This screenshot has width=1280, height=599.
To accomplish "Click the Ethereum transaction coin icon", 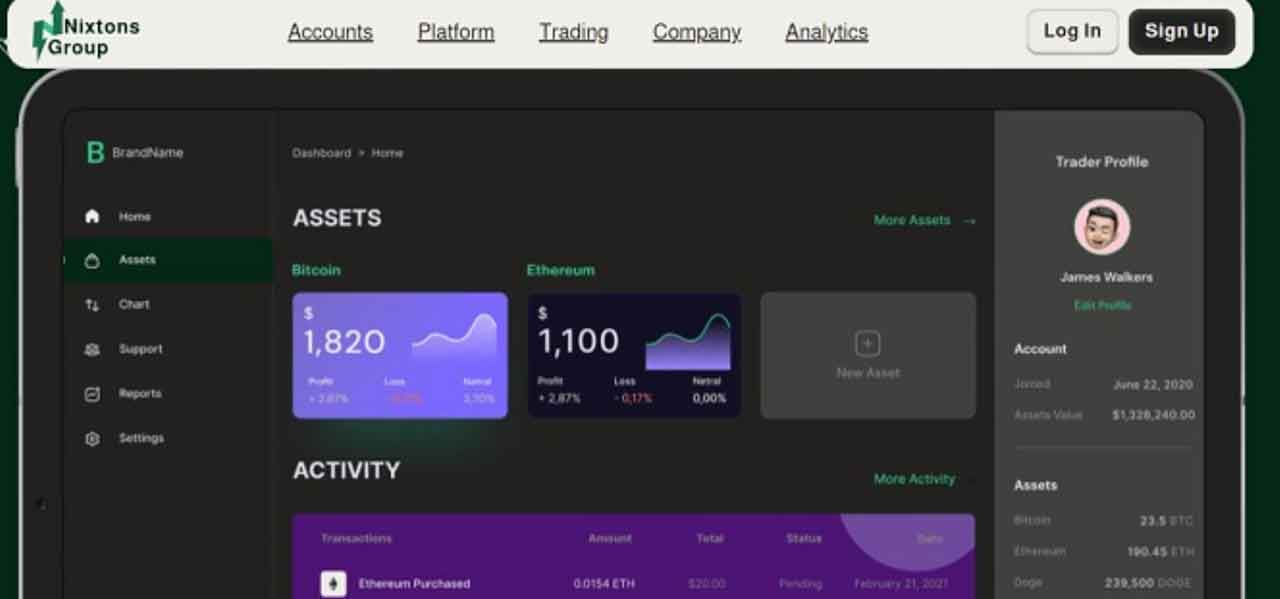I will (333, 584).
